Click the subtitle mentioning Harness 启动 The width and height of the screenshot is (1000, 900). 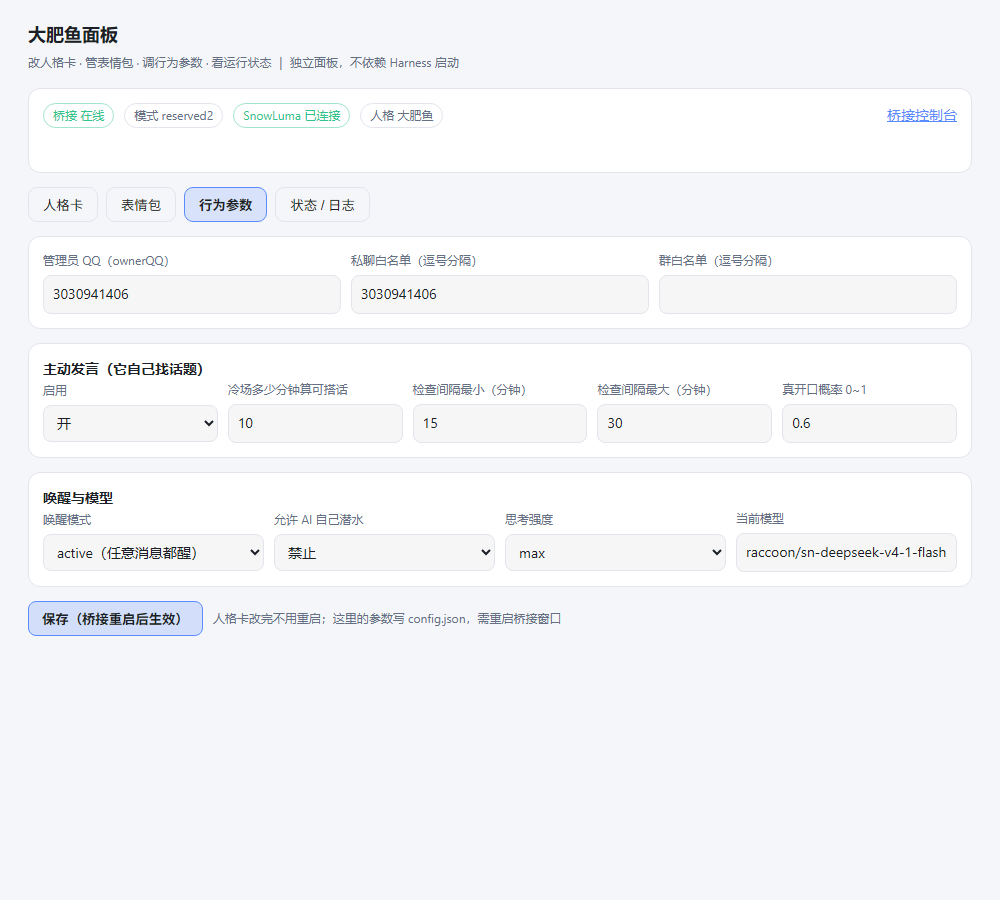click(x=244, y=63)
